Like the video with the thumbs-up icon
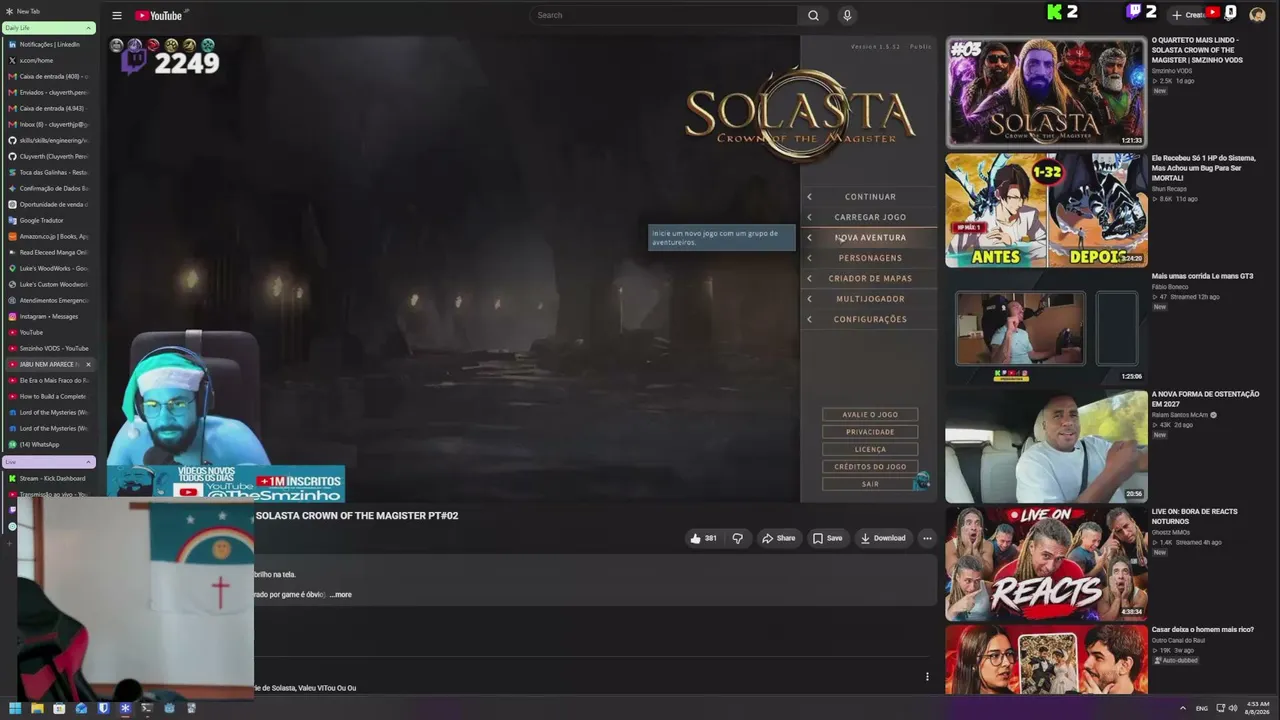Viewport: 1280px width, 720px height. [x=703, y=538]
